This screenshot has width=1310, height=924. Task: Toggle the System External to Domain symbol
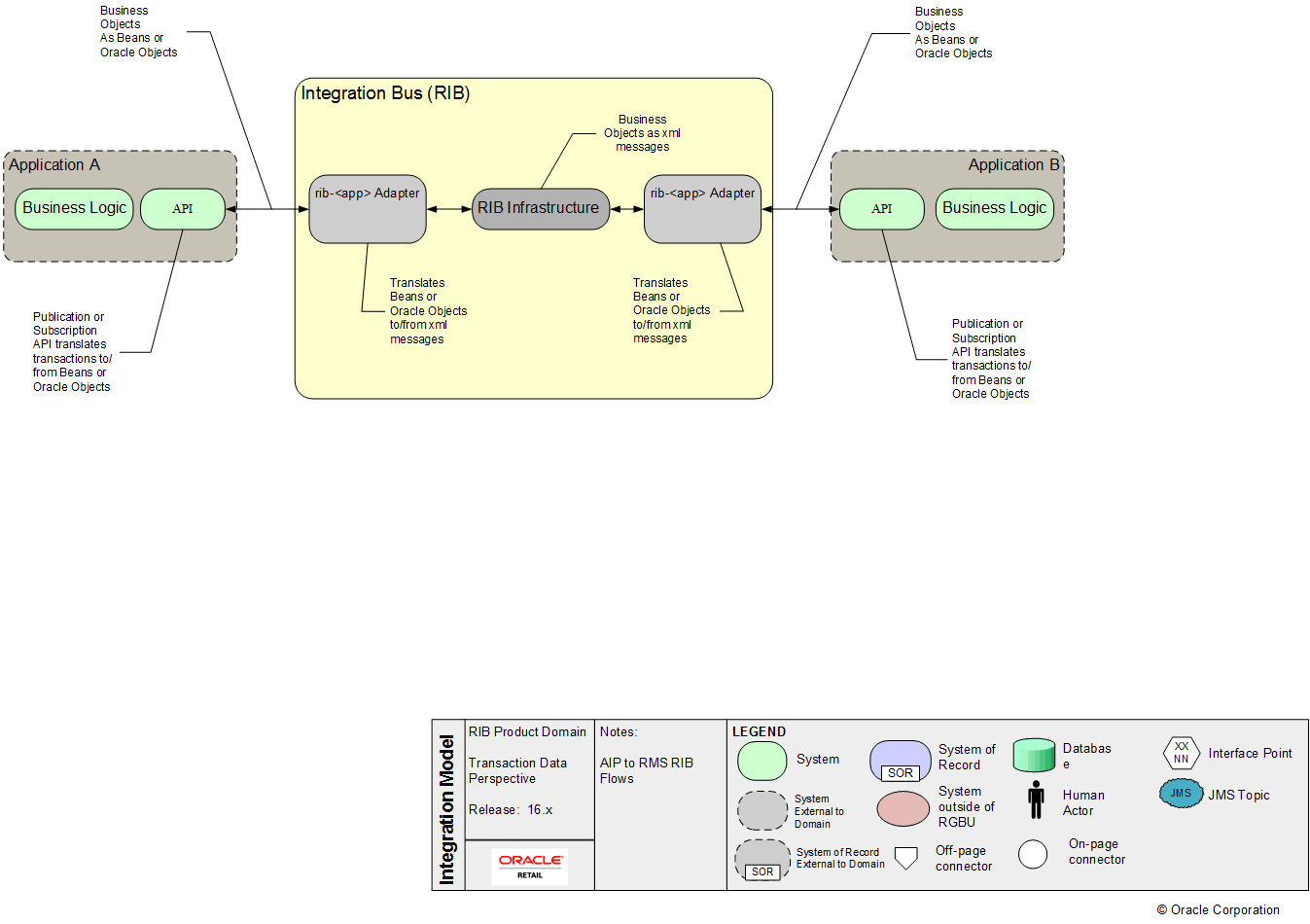click(x=761, y=810)
